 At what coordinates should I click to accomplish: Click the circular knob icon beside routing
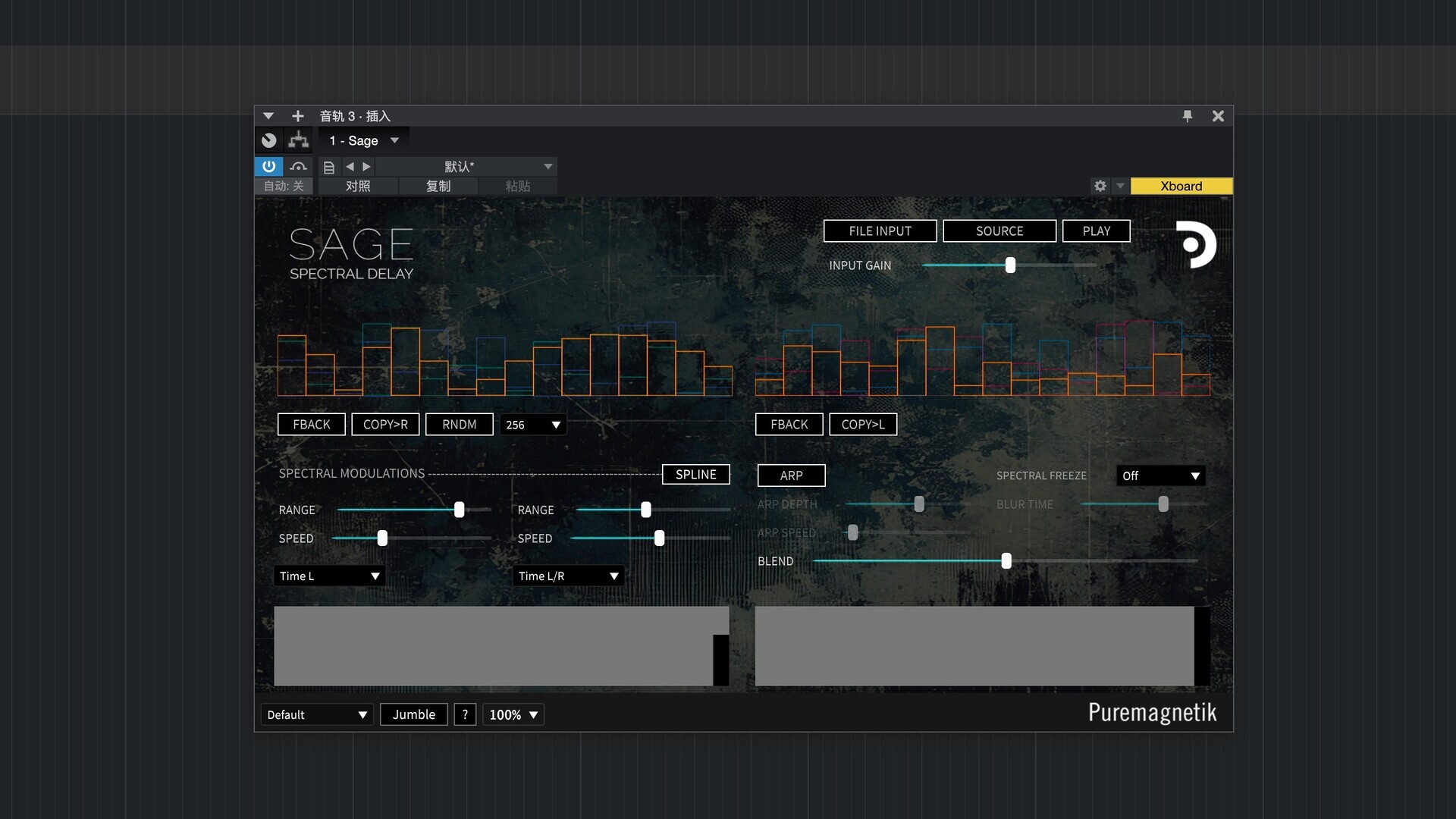click(268, 140)
